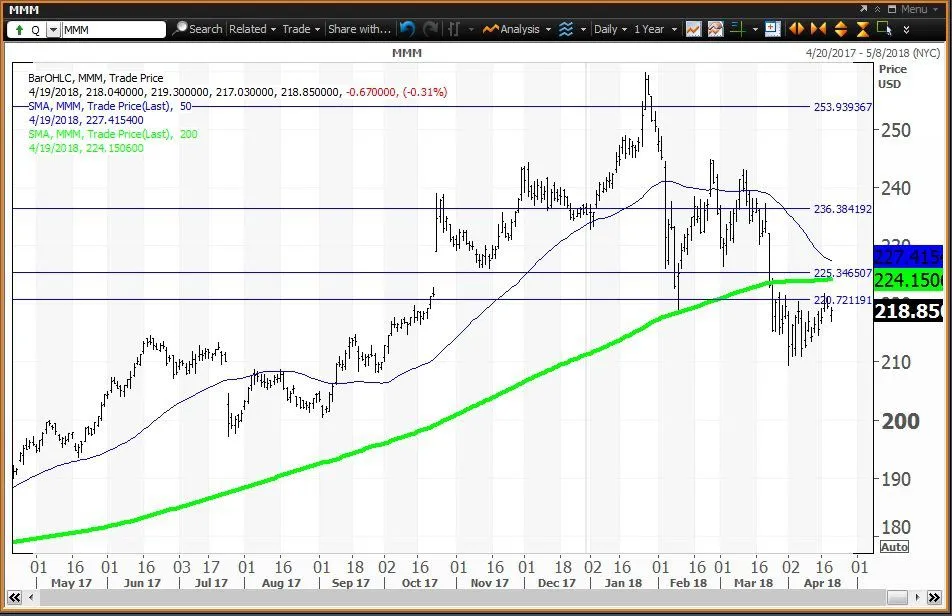Open the Related menu
Screen dimensions: 952x616
253,29
